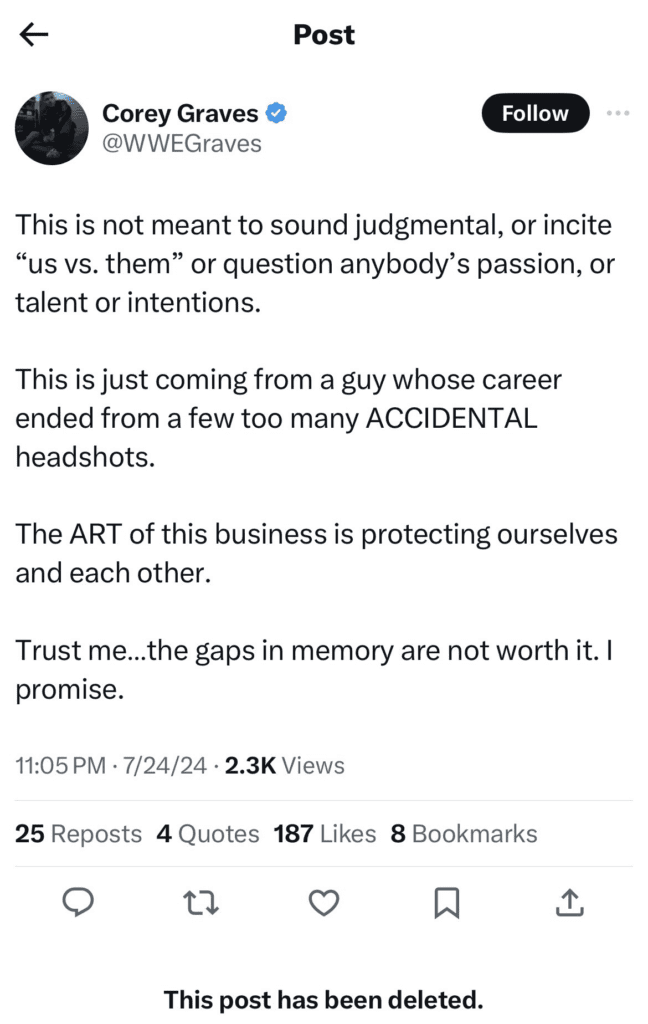Open the verified badge next to Corey Graves
Screen dimensions: 648x1024
[x=276, y=113]
